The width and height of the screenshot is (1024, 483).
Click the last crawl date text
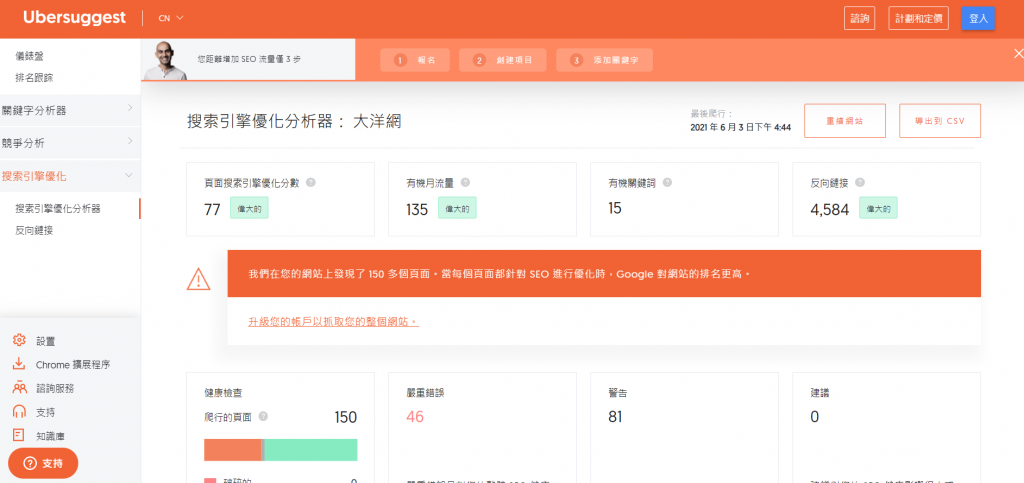tap(741, 127)
